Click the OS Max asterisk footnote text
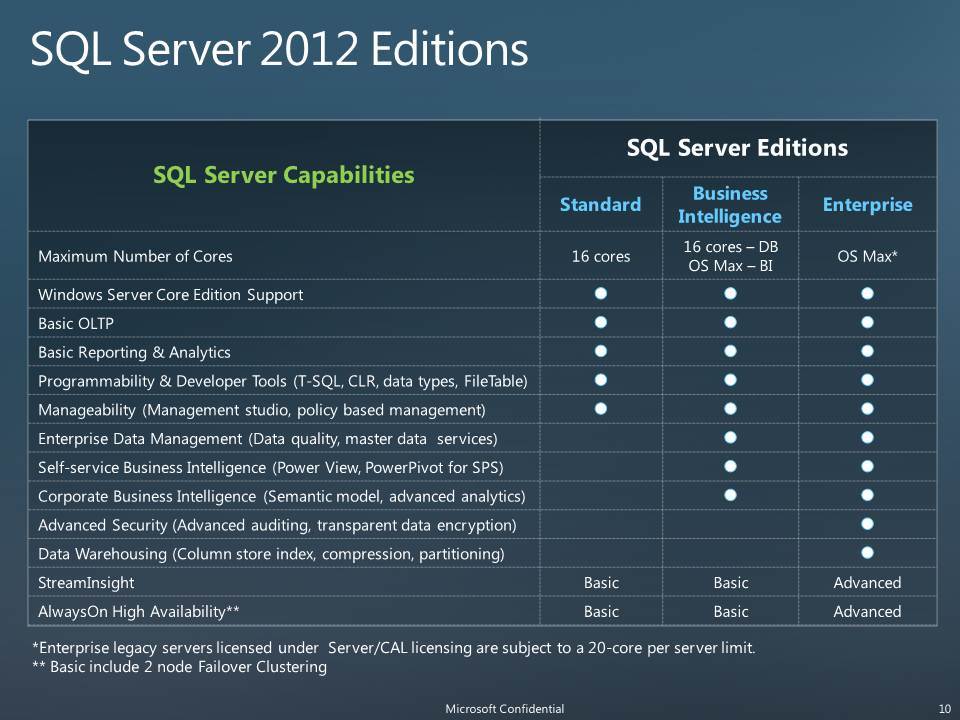 coord(395,648)
